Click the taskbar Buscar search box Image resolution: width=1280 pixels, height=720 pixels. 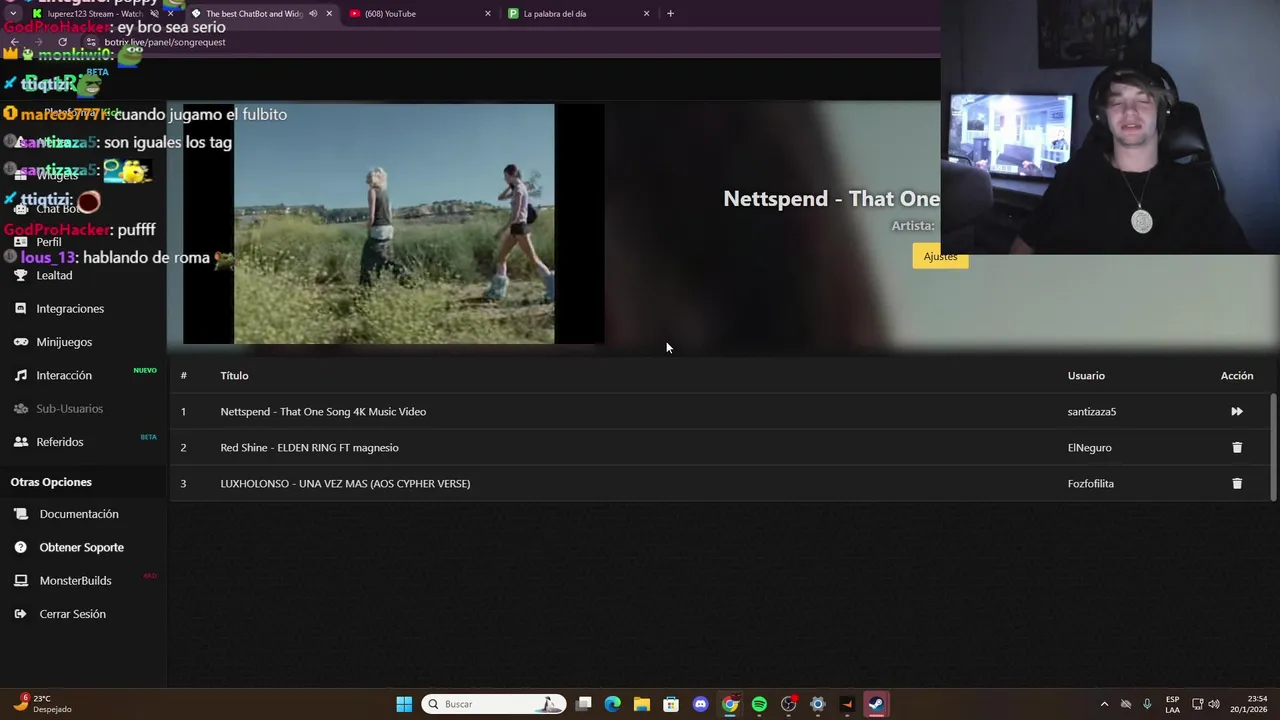pyautogui.click(x=494, y=704)
